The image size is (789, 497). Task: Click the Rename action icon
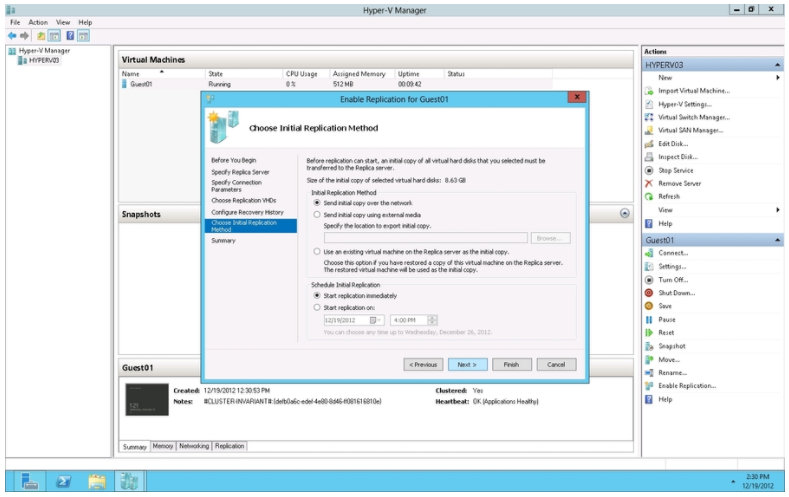point(649,373)
